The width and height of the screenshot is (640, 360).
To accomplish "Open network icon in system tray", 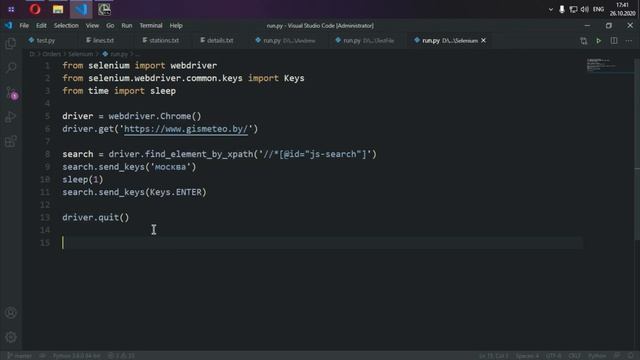I will 573,9.
